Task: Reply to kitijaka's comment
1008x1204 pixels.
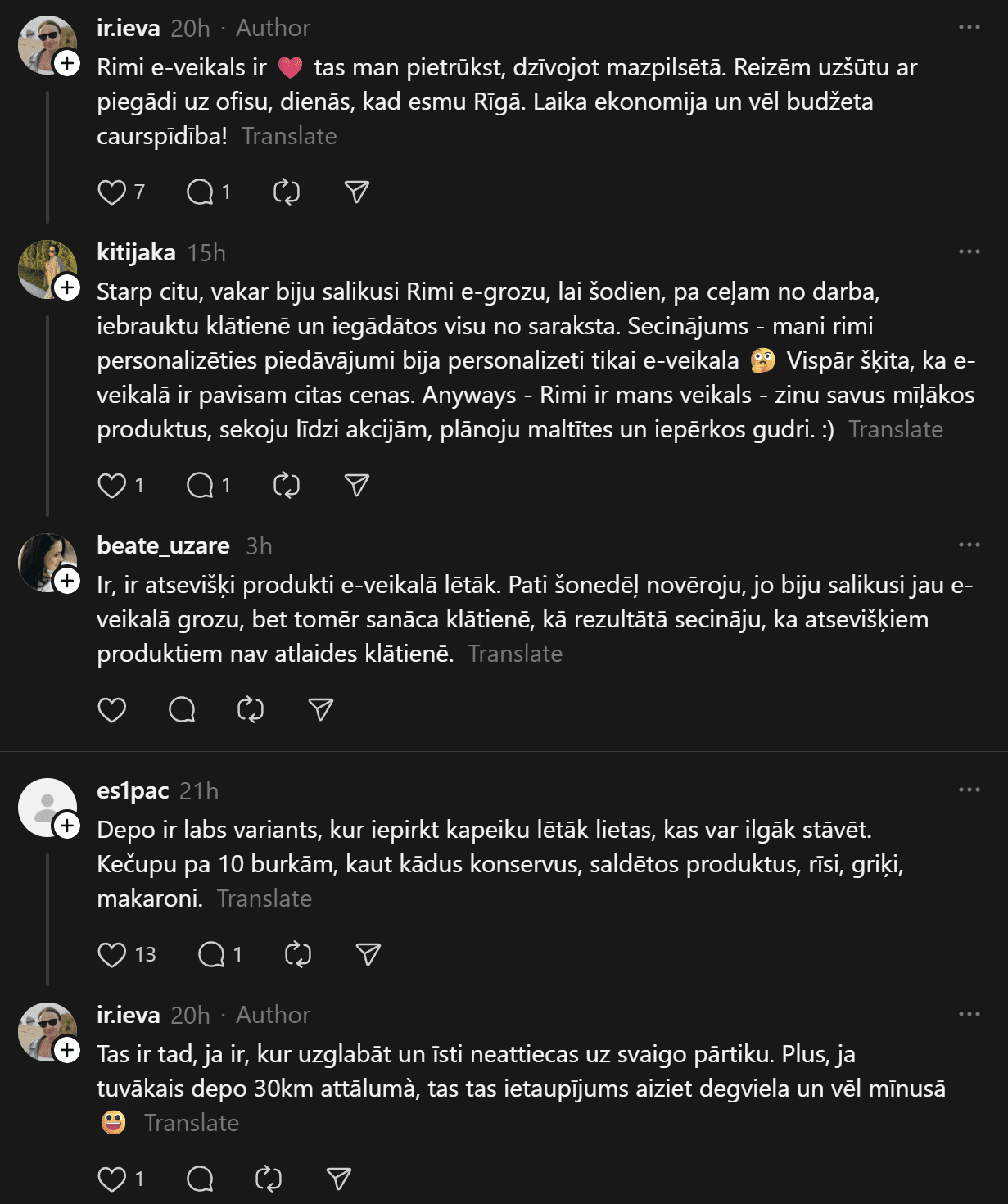Action: (x=200, y=486)
